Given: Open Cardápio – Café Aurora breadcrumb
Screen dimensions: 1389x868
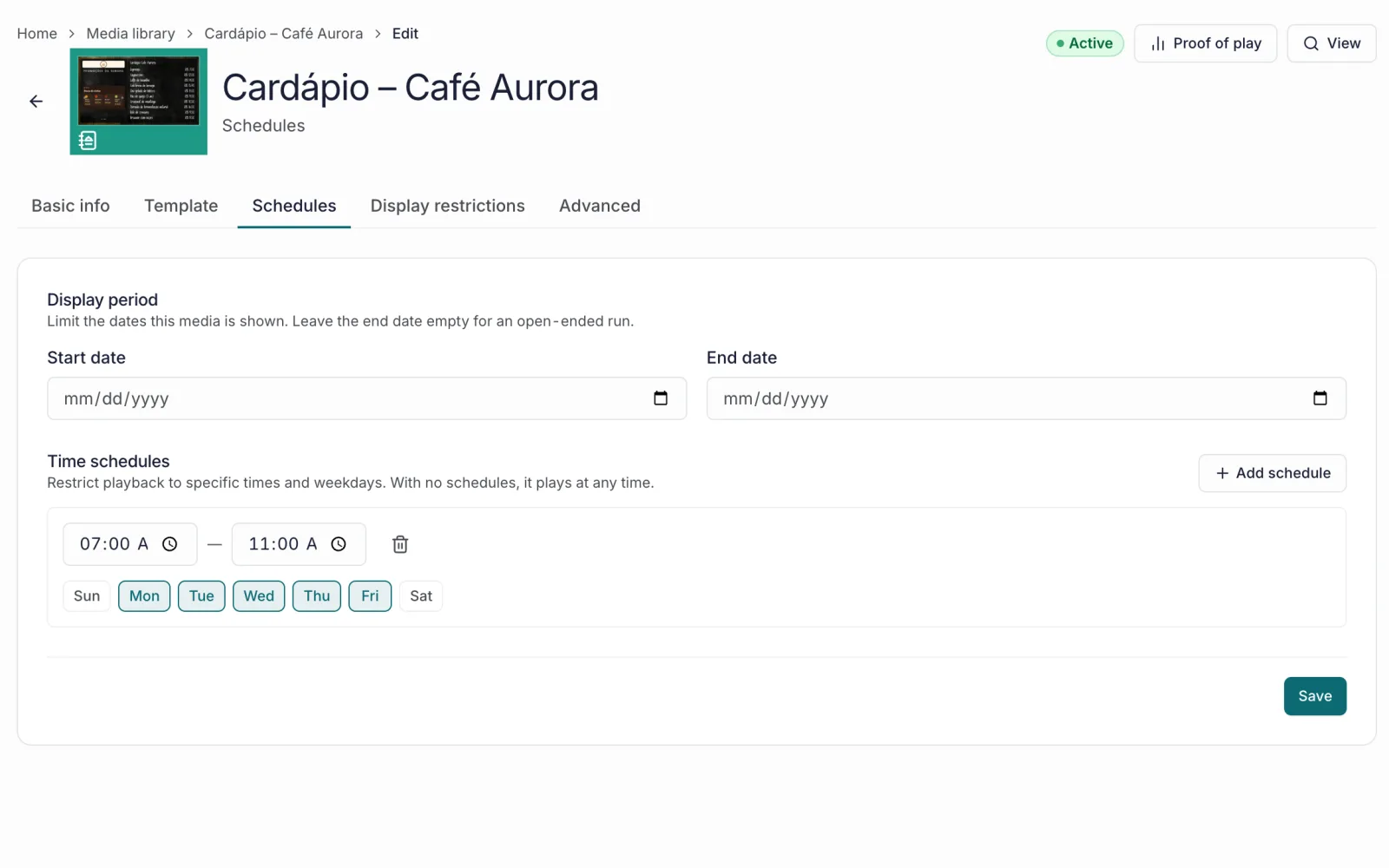Looking at the screenshot, I should pyautogui.click(x=284, y=34).
